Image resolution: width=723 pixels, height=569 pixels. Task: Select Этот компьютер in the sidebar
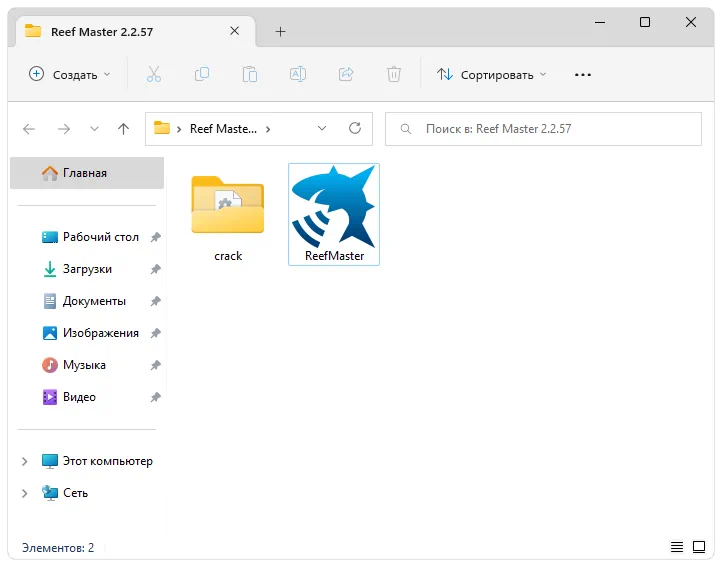[97, 461]
